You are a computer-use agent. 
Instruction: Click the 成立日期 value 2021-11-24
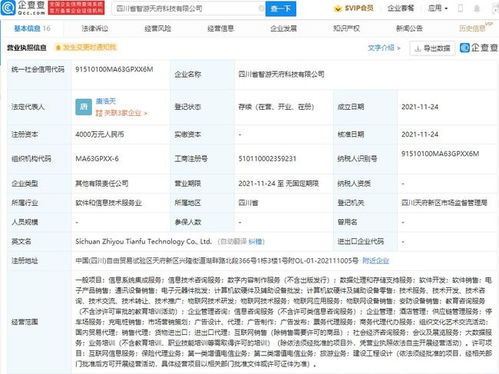tap(420, 107)
